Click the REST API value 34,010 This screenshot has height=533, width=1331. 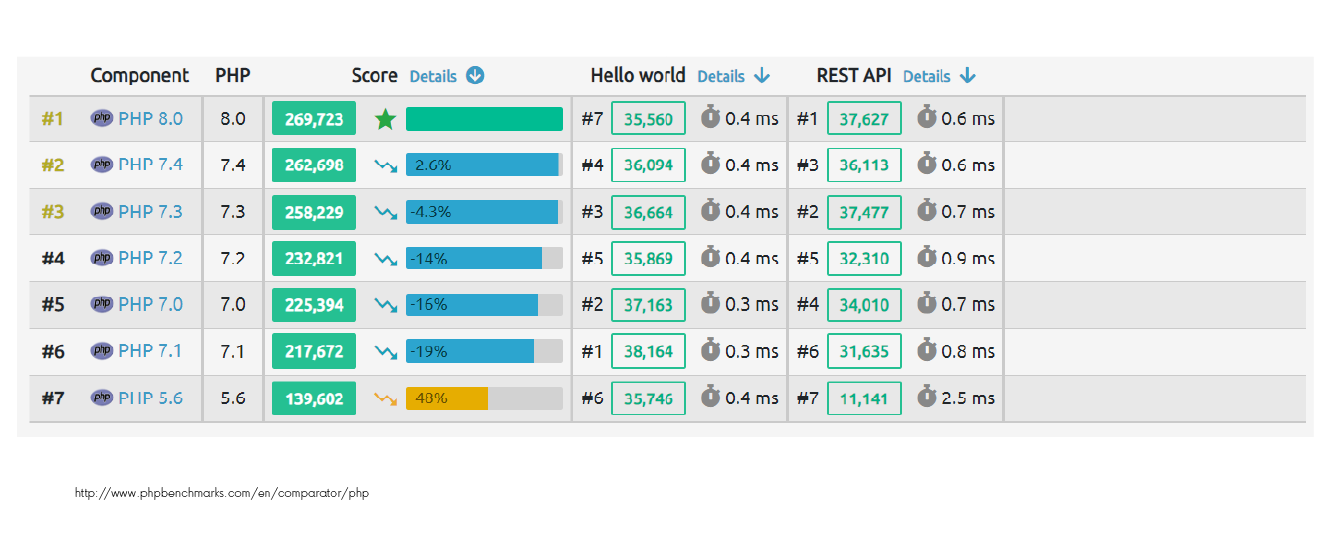pos(864,305)
